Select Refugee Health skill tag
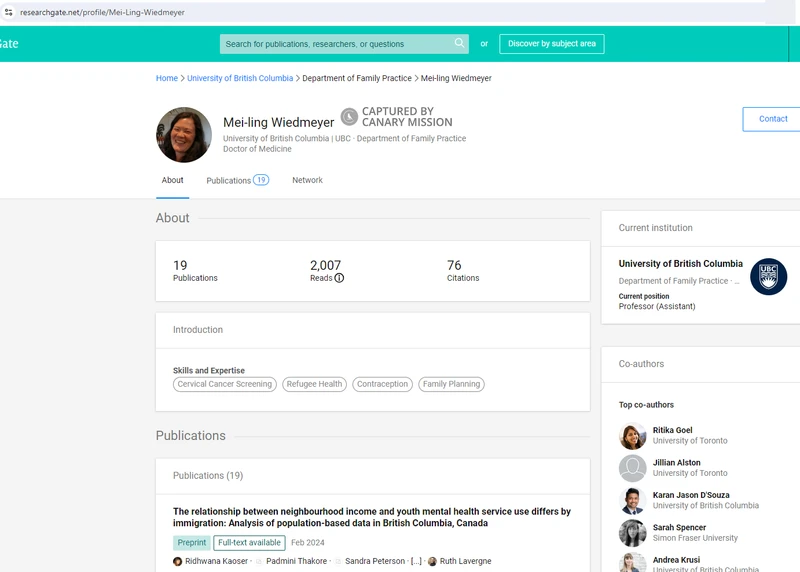The width and height of the screenshot is (800, 572). tap(314, 384)
